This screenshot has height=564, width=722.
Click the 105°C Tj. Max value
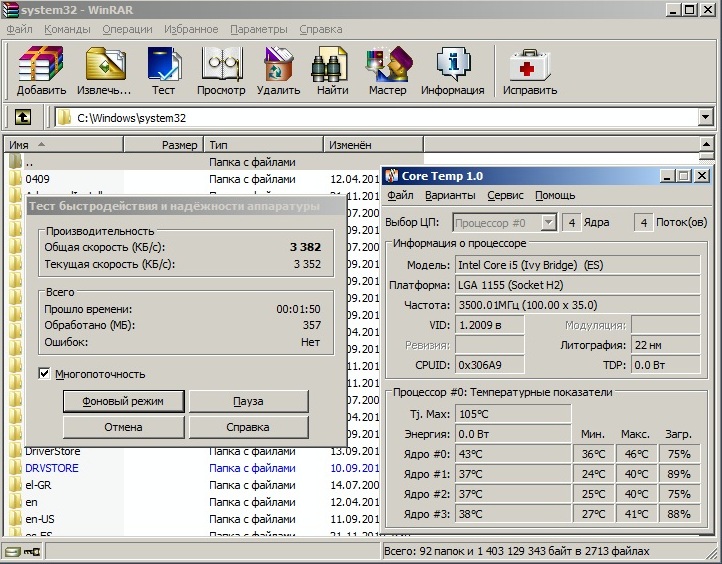[513, 414]
